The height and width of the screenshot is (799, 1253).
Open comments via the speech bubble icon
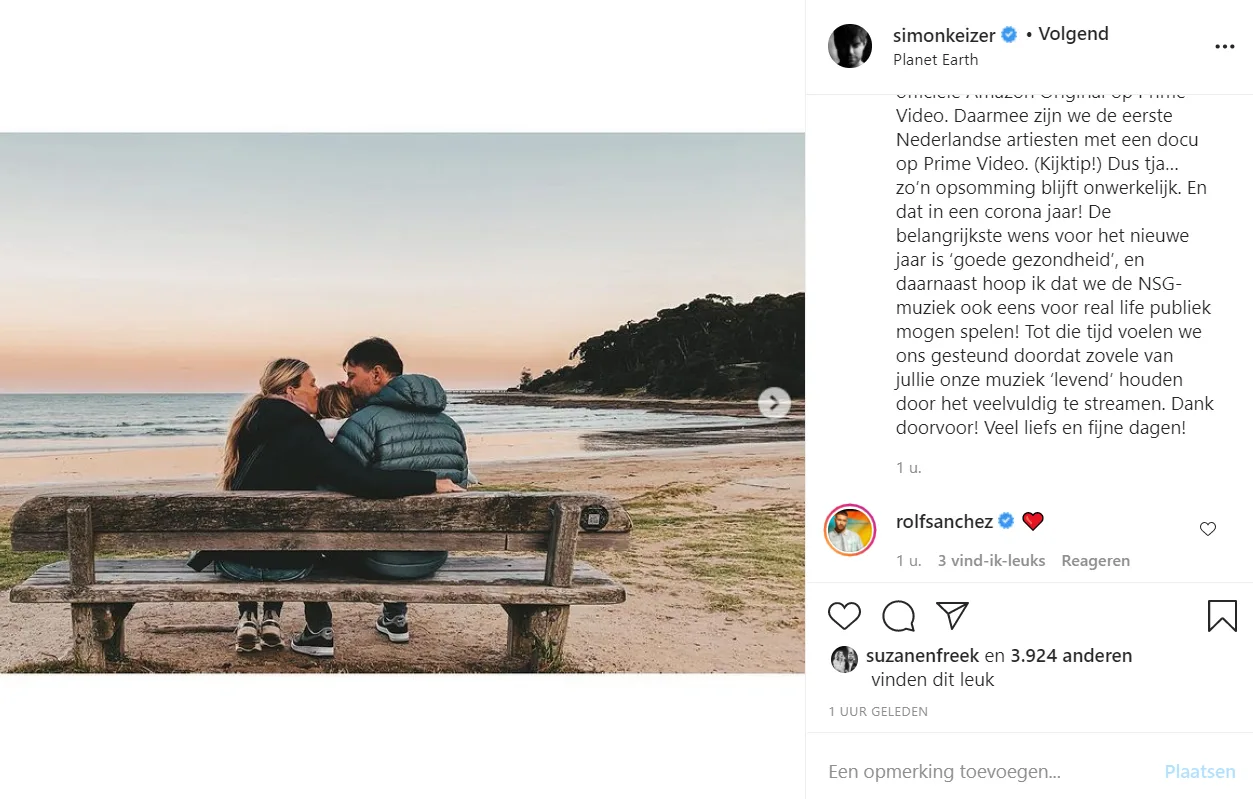point(898,616)
